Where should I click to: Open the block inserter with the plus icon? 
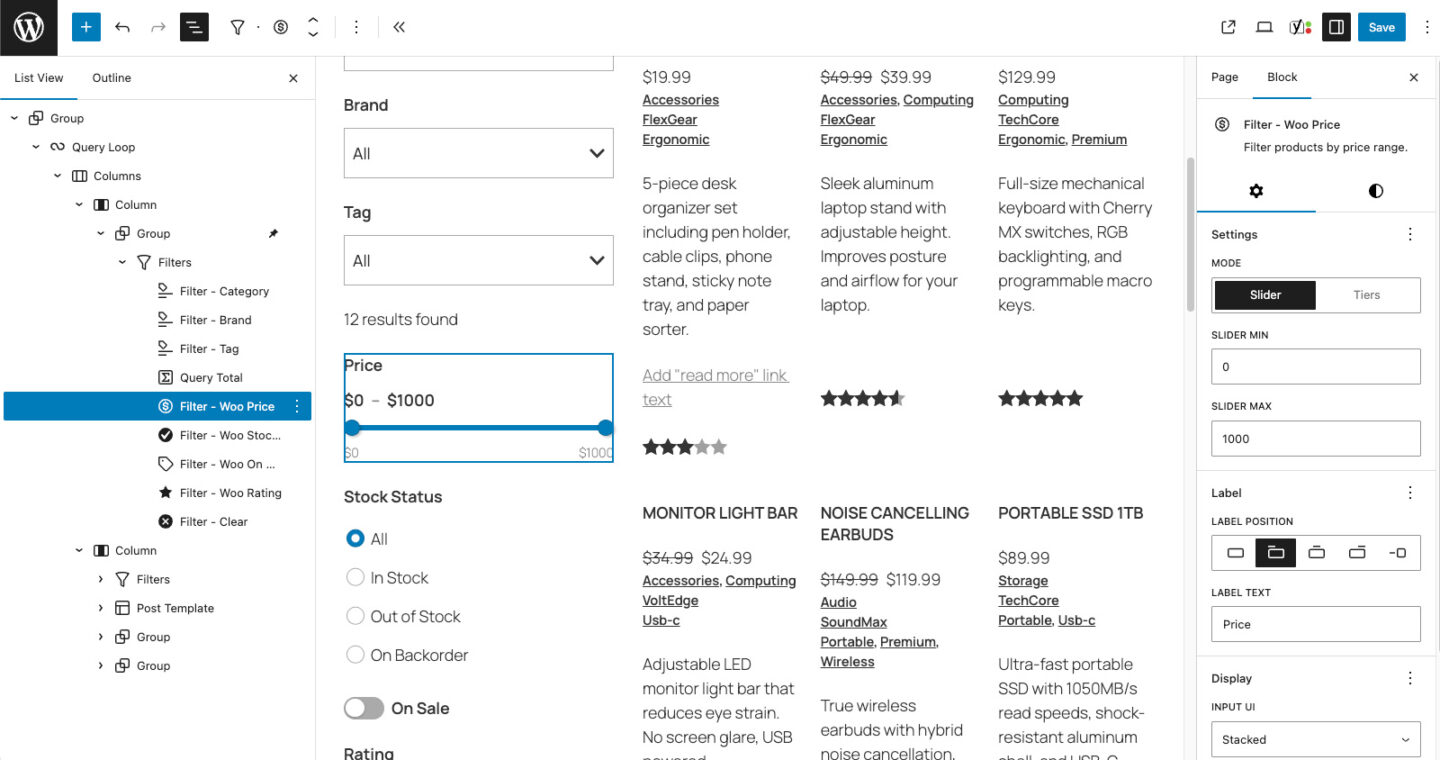[85, 27]
